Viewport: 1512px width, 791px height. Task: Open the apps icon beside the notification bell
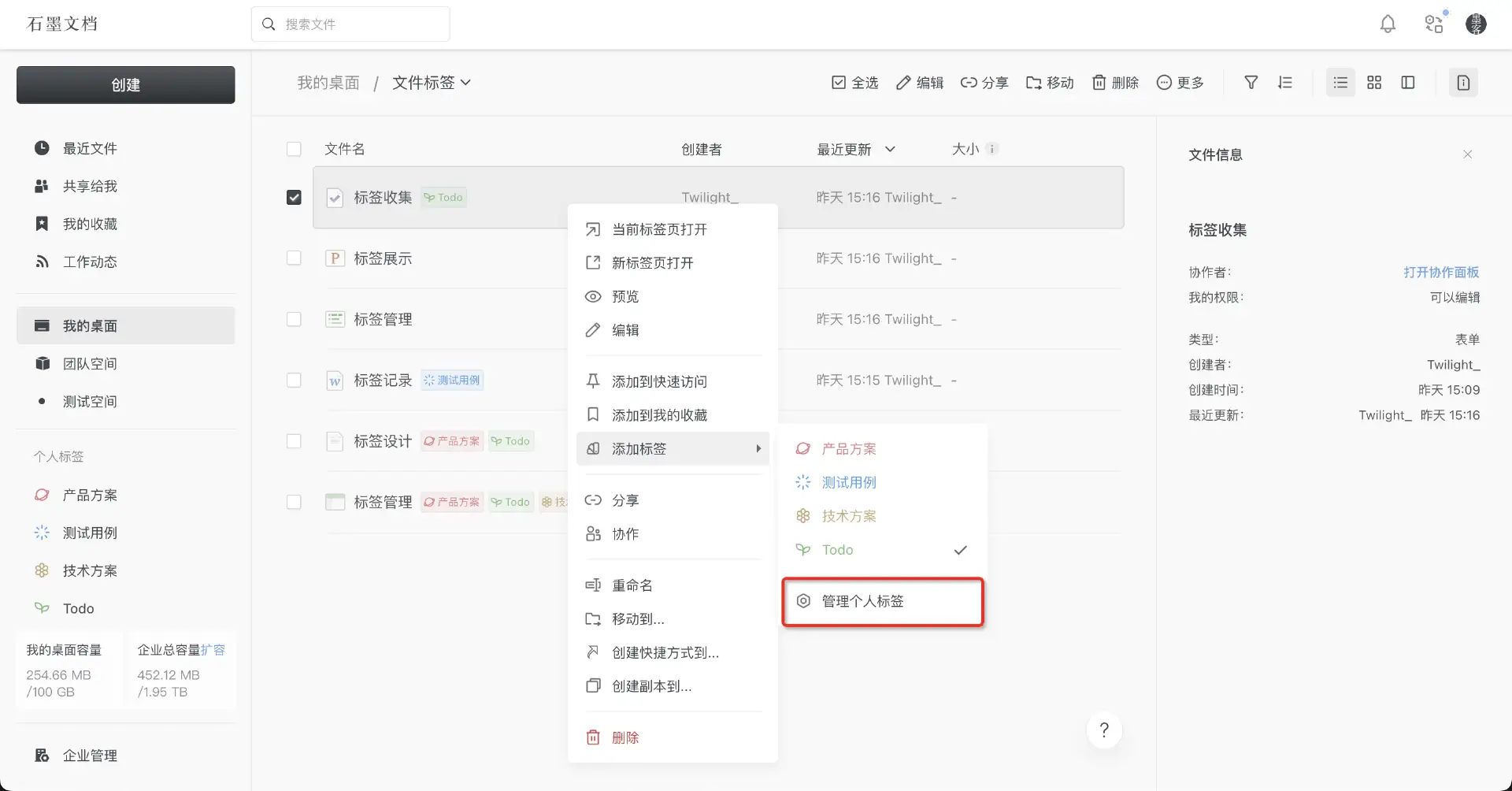coord(1435,24)
